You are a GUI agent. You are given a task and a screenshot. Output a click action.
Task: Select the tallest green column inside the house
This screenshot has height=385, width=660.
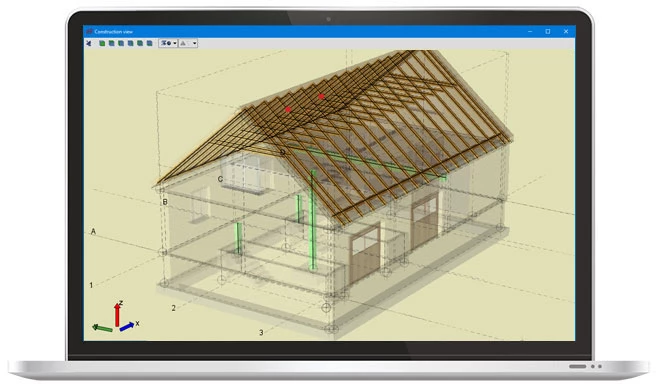(313, 220)
